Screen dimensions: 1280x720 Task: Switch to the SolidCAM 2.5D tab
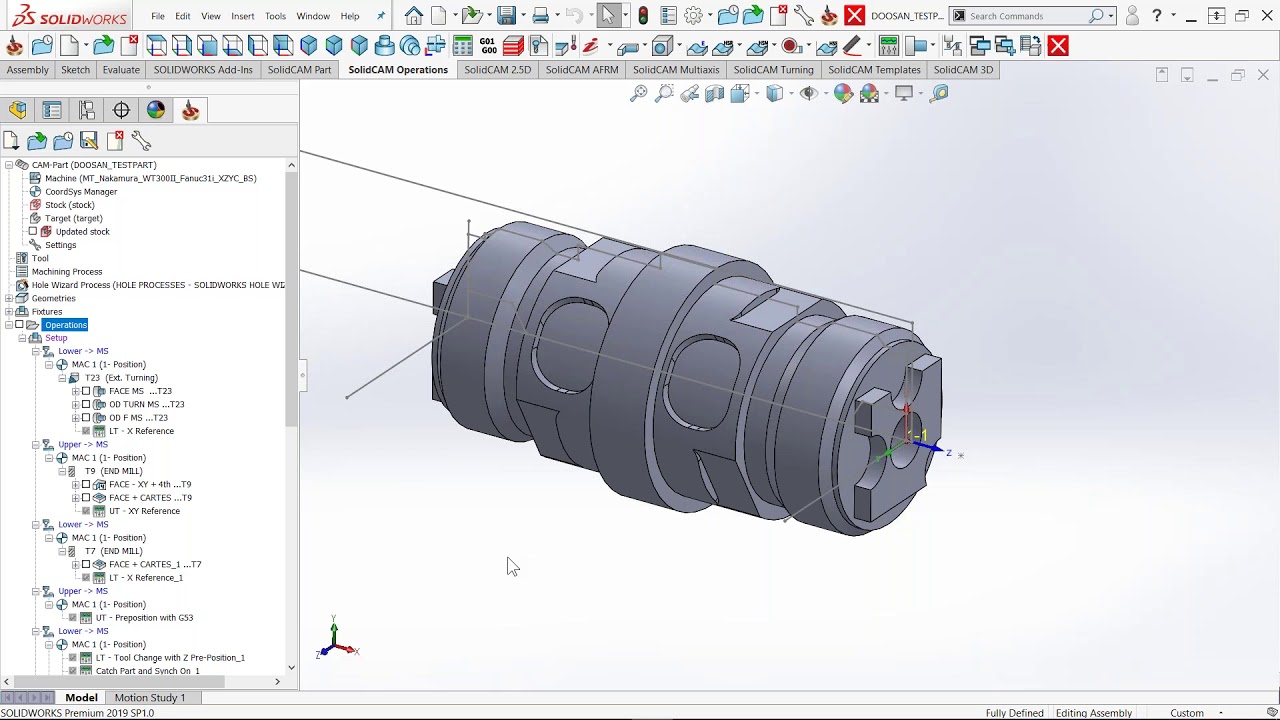[x=497, y=70]
